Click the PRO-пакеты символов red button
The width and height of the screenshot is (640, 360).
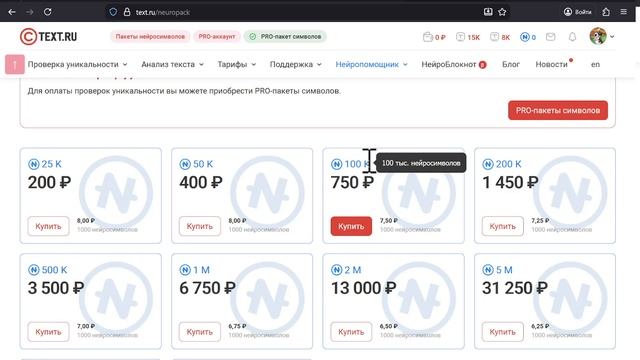point(558,110)
